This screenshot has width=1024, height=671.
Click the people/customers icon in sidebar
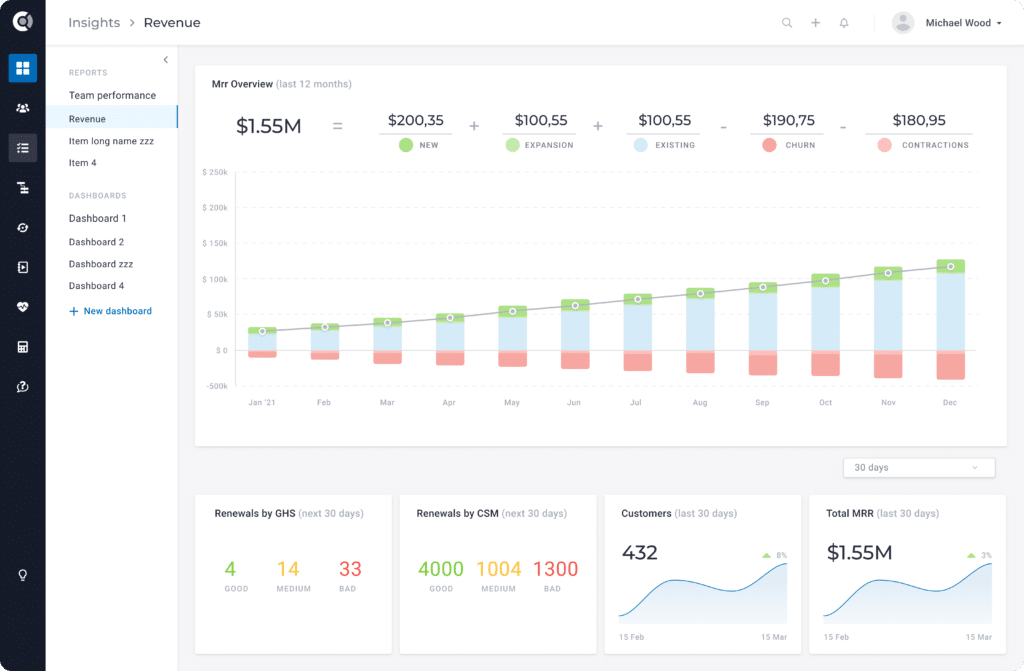click(22, 108)
